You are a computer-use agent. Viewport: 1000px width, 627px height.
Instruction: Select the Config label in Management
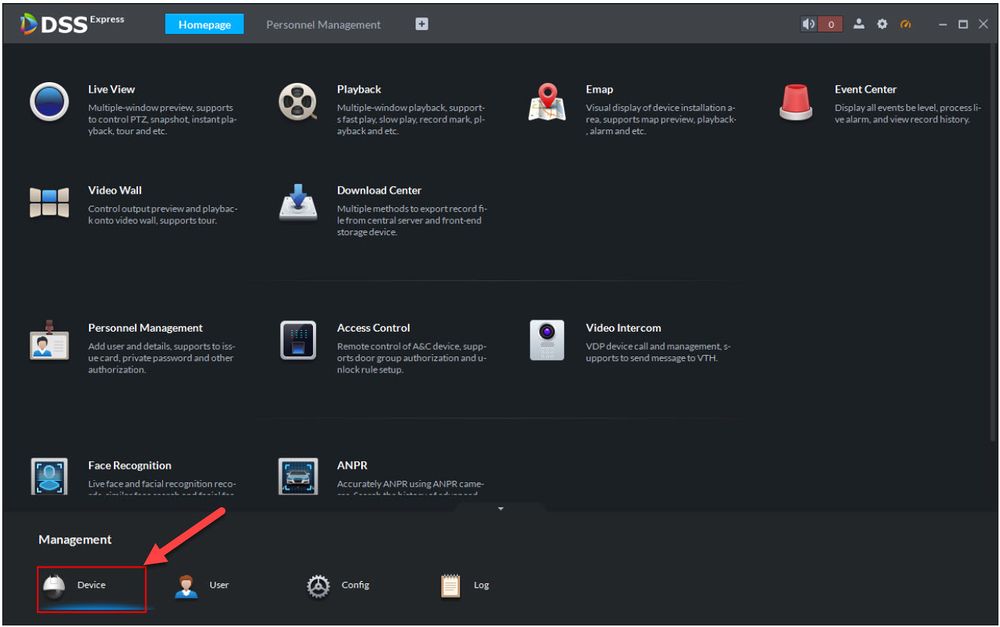click(355, 585)
